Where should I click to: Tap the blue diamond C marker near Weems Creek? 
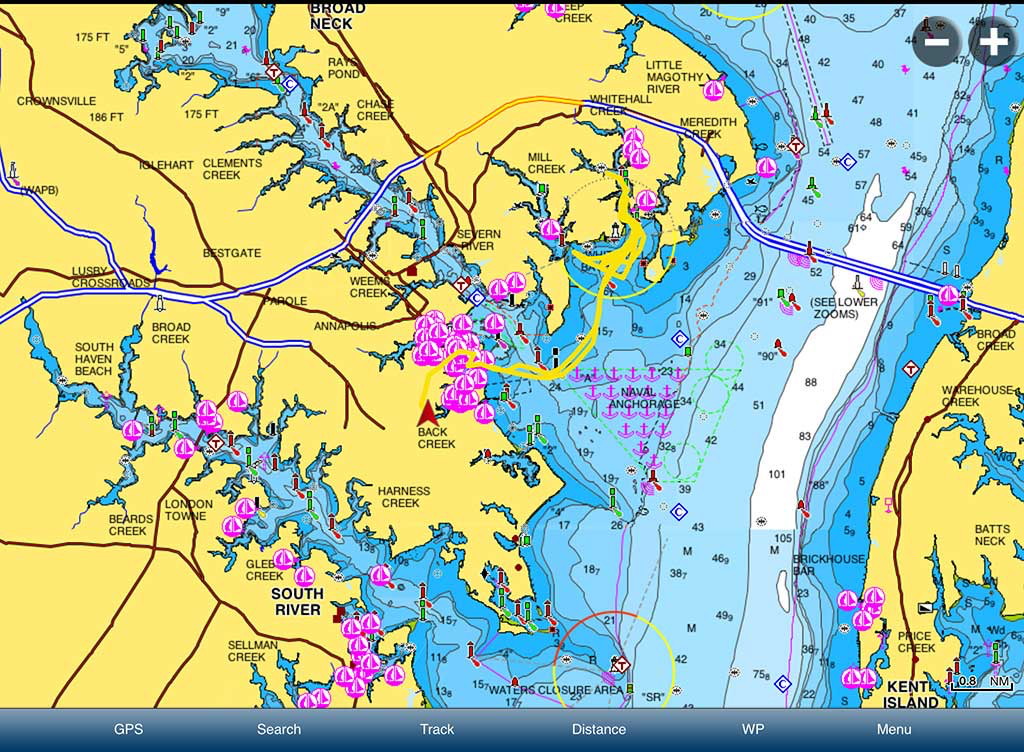[477, 298]
